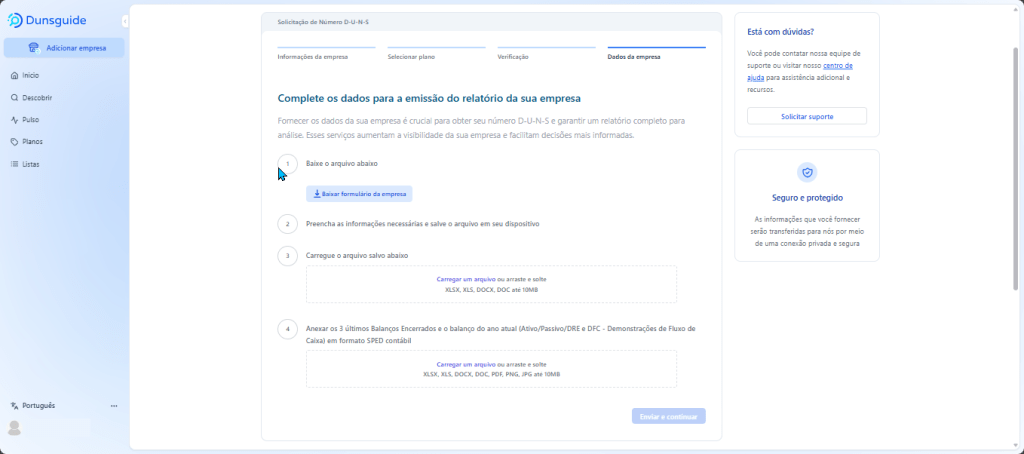Open Descobrir via the search icon
This screenshot has height=454, width=1024.
click(x=14, y=98)
